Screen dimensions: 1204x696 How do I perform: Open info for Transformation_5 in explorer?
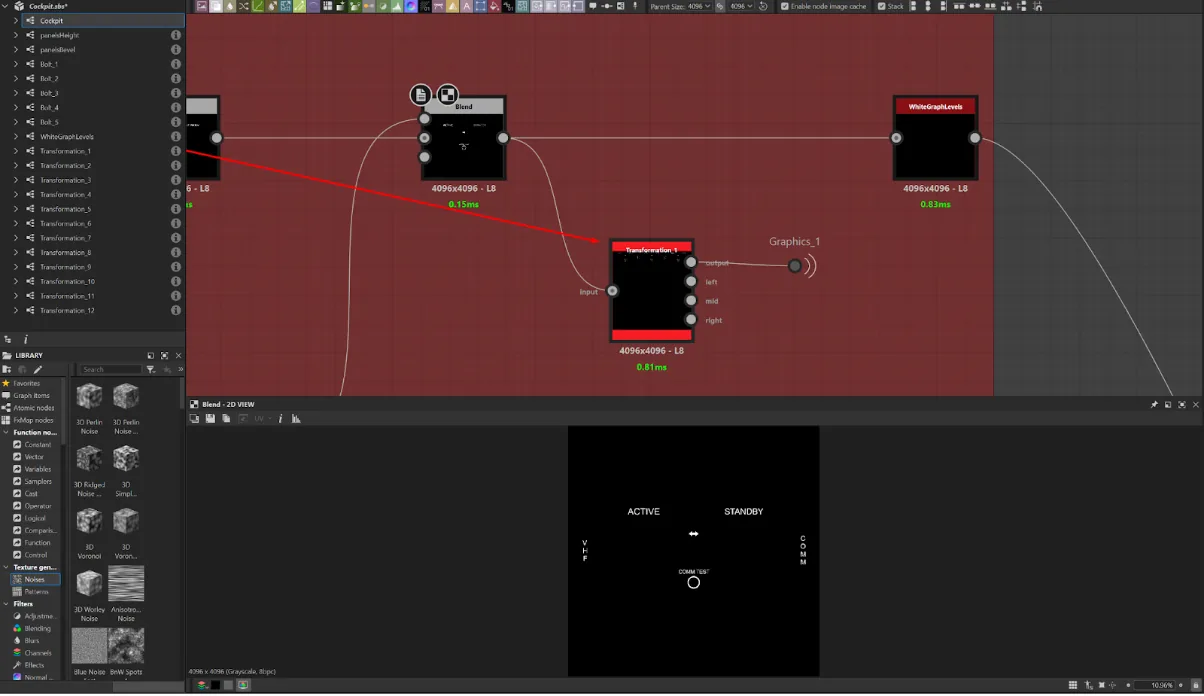pyautogui.click(x=176, y=209)
